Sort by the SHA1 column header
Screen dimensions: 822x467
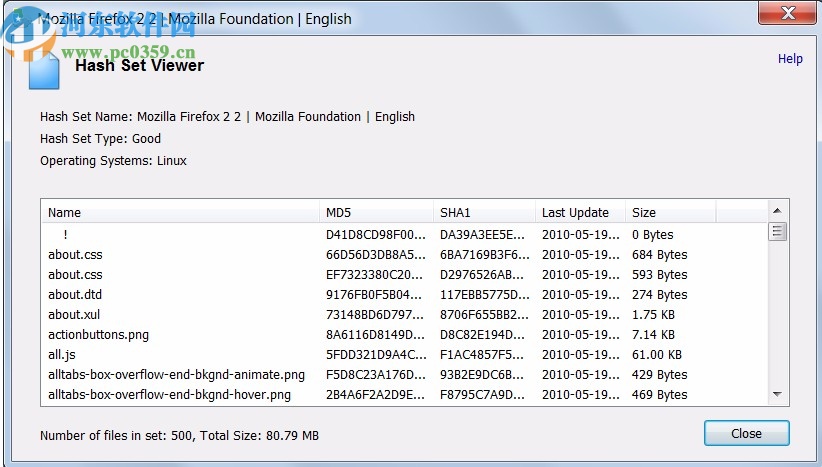pos(484,212)
